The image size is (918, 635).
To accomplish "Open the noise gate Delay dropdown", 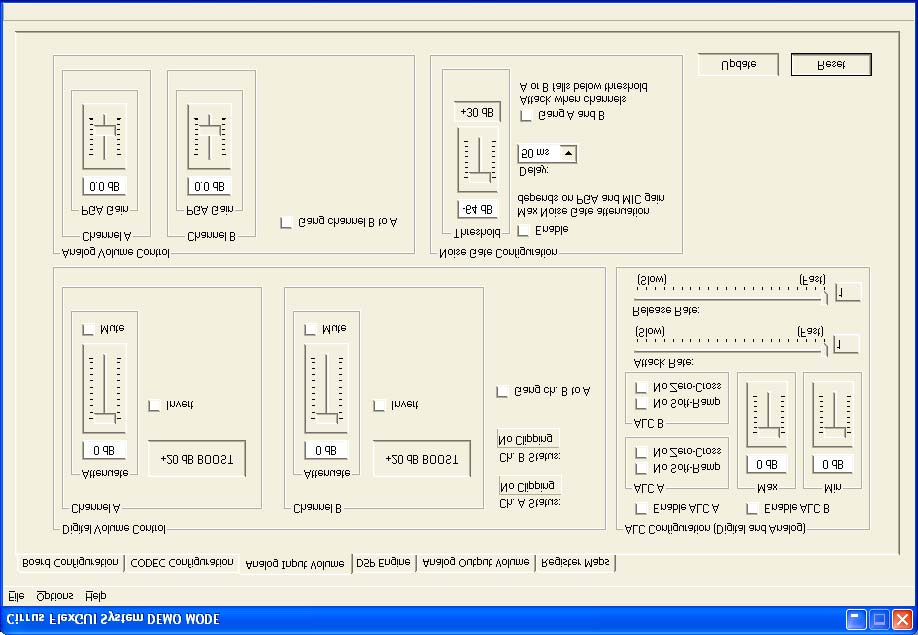I will coord(567,153).
